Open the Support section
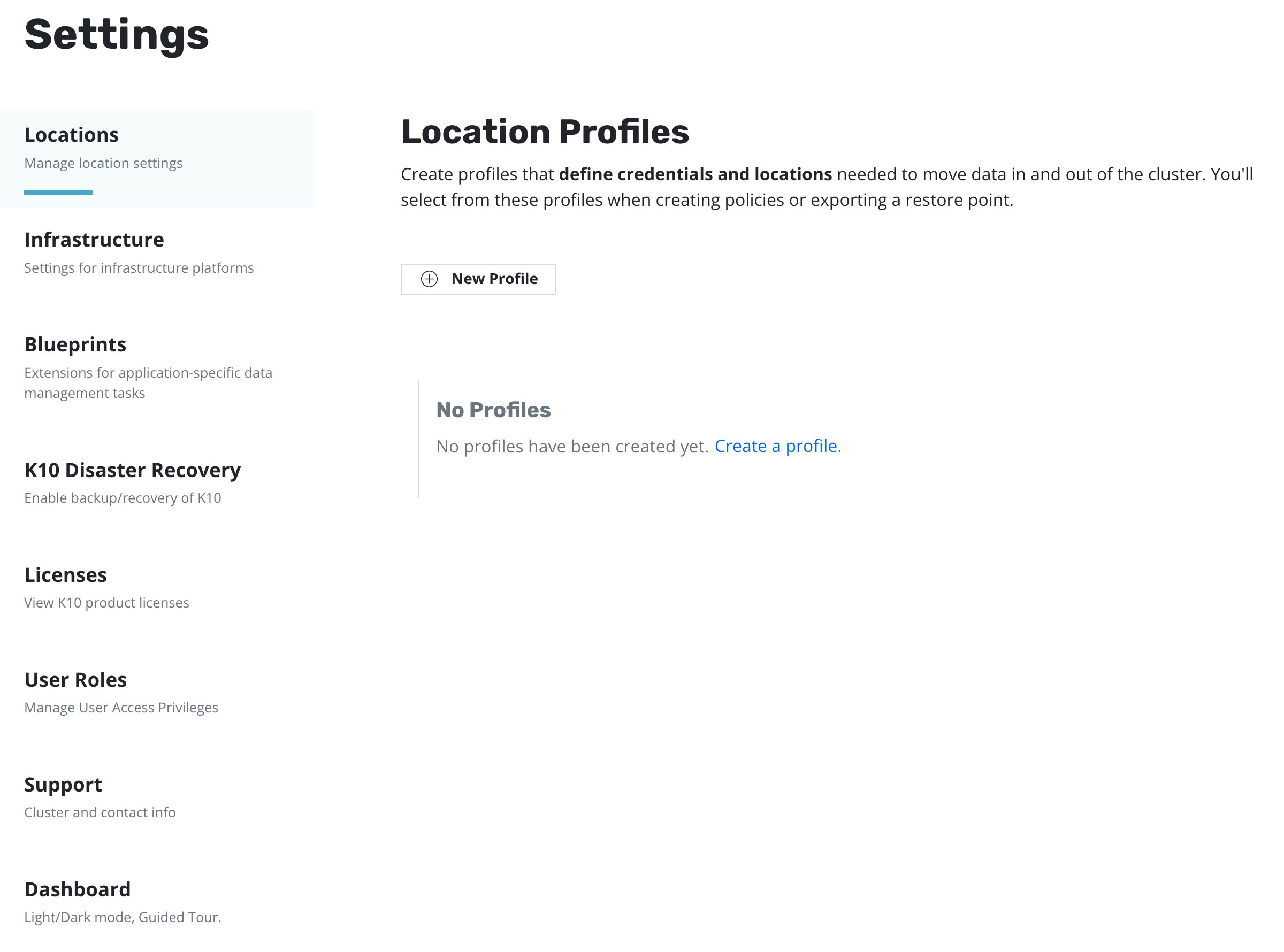The width and height of the screenshot is (1284, 952). click(63, 785)
